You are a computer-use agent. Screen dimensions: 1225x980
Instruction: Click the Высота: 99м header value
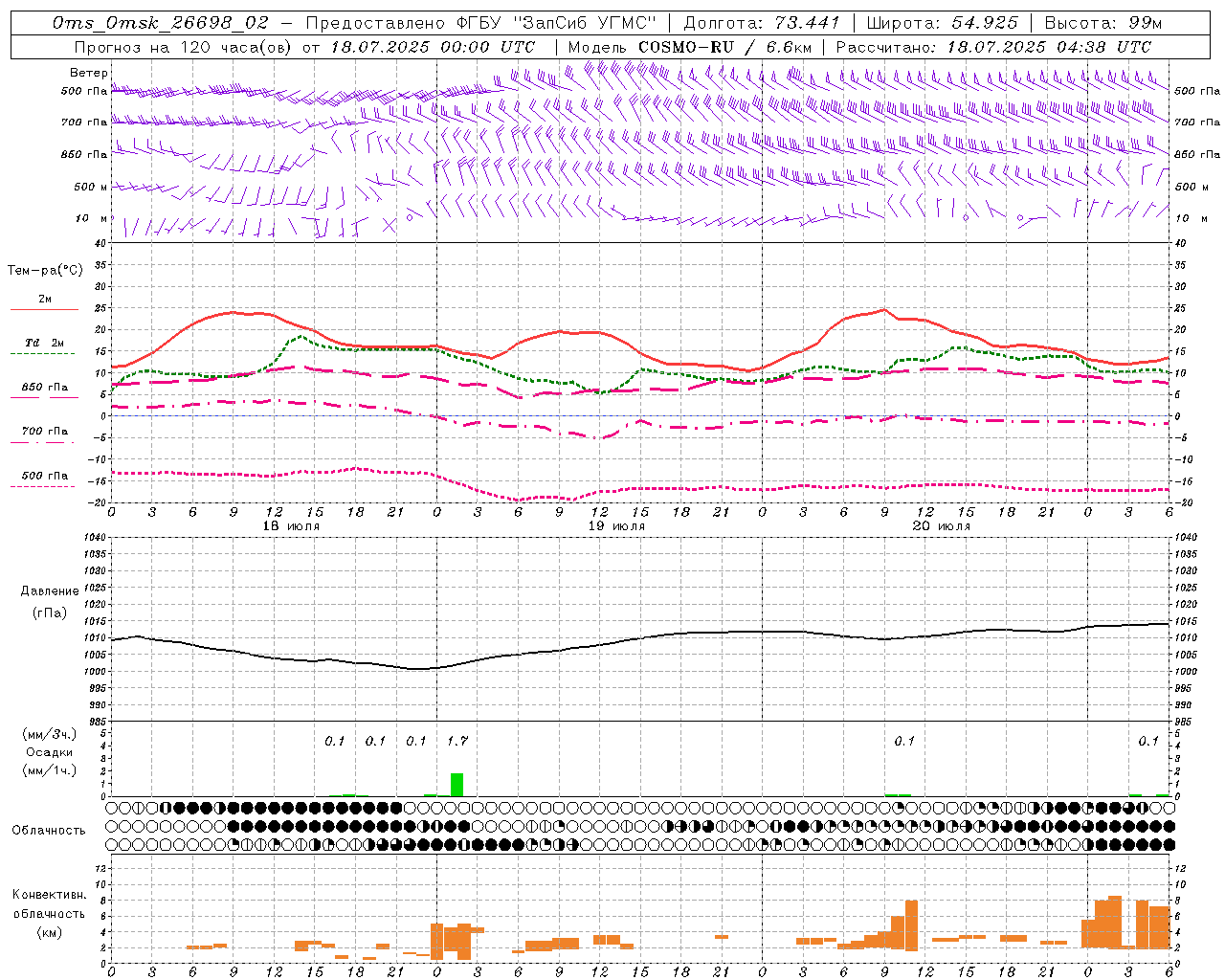point(1103,22)
